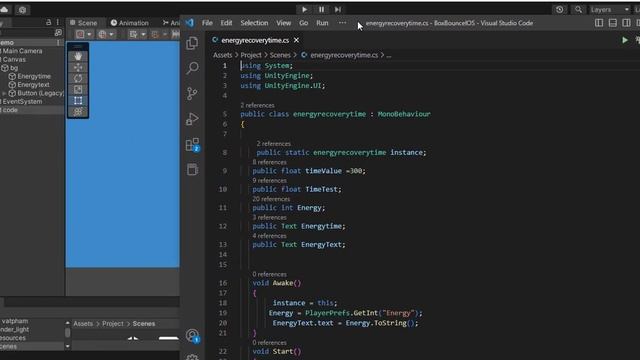
Task: Click the VS Code logo icon
Action: coord(190,23)
